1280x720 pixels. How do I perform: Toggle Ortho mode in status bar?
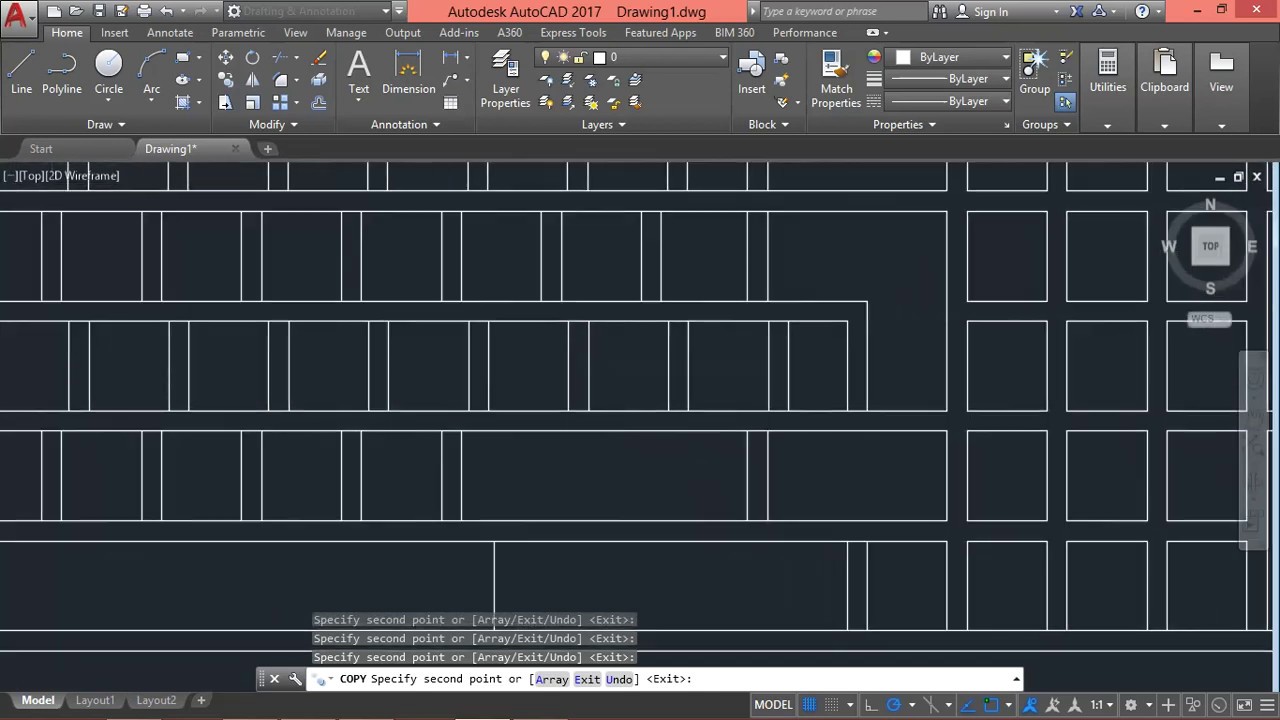[871, 705]
